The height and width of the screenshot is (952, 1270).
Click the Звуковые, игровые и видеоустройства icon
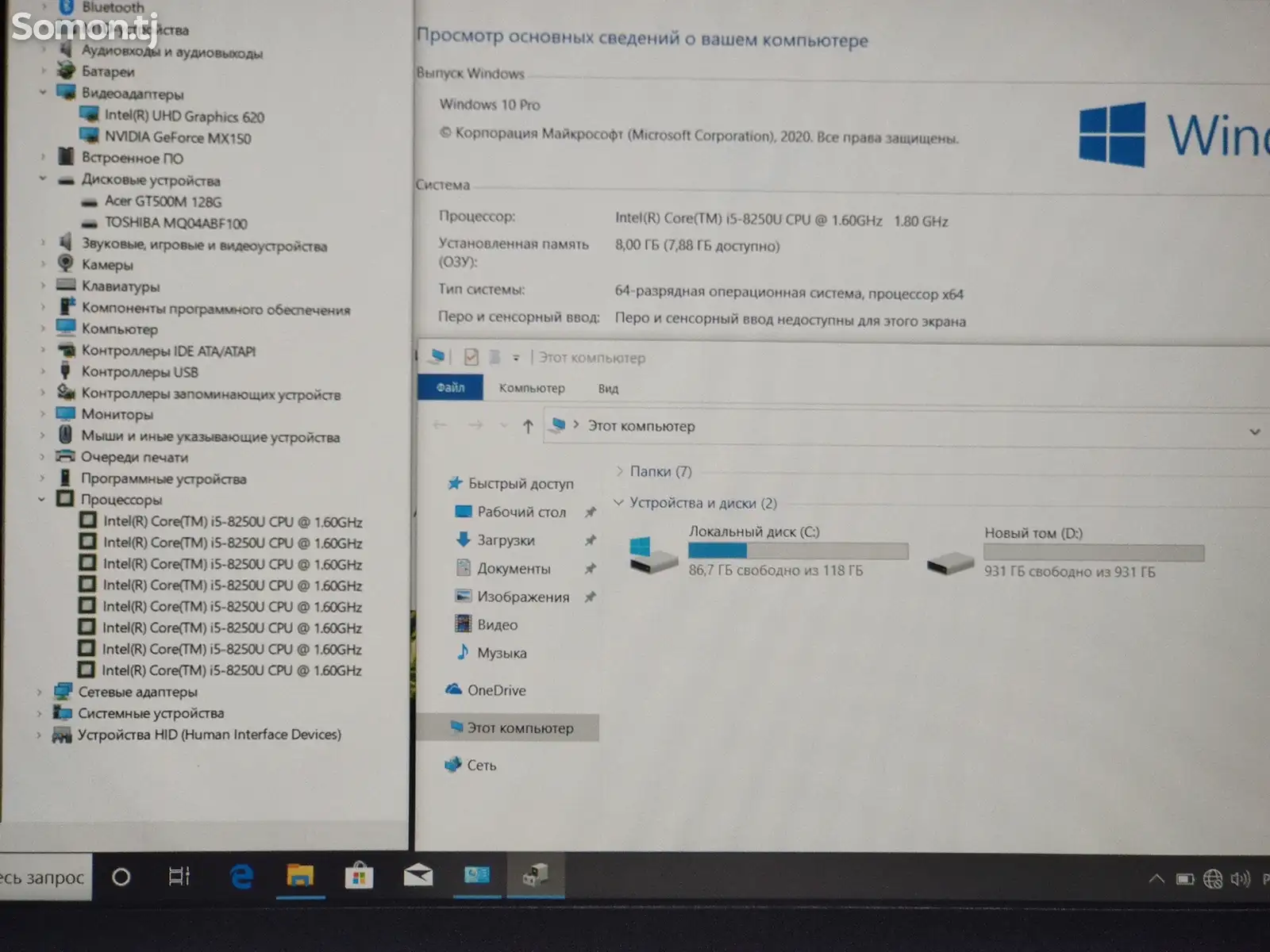tap(66, 243)
